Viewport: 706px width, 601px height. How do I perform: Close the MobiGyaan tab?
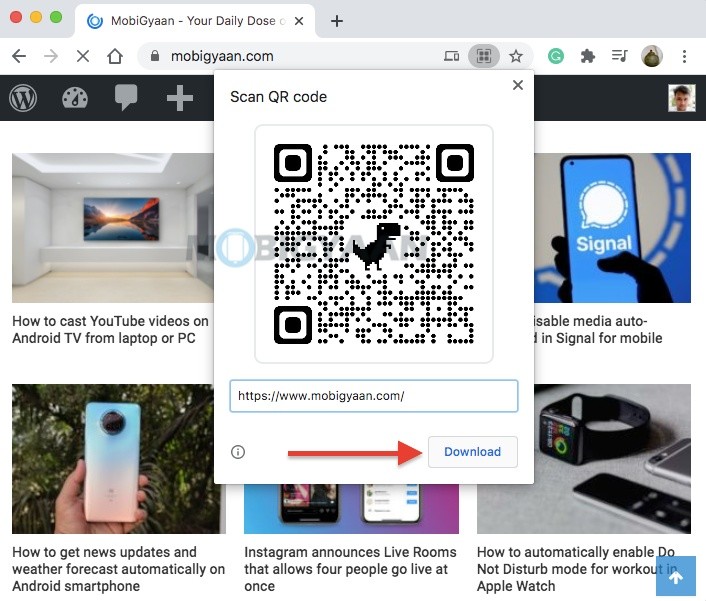[299, 21]
